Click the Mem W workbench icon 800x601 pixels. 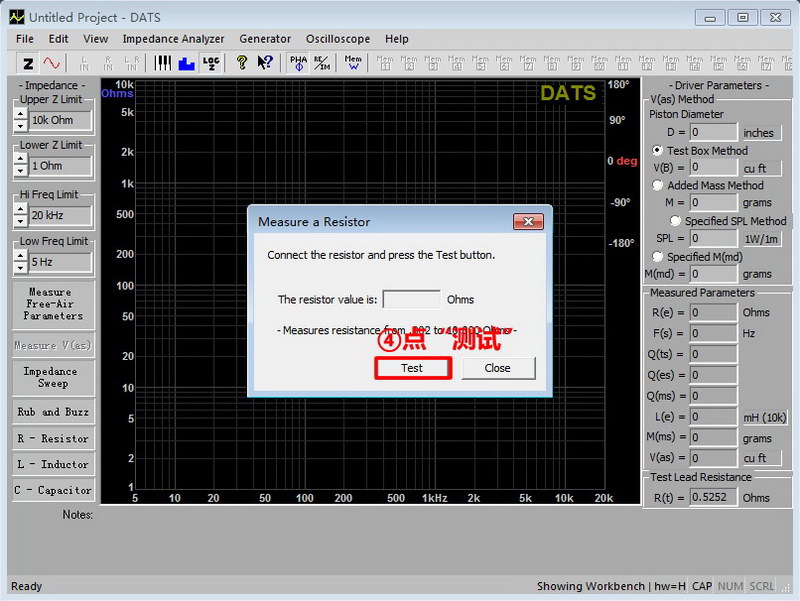353,63
